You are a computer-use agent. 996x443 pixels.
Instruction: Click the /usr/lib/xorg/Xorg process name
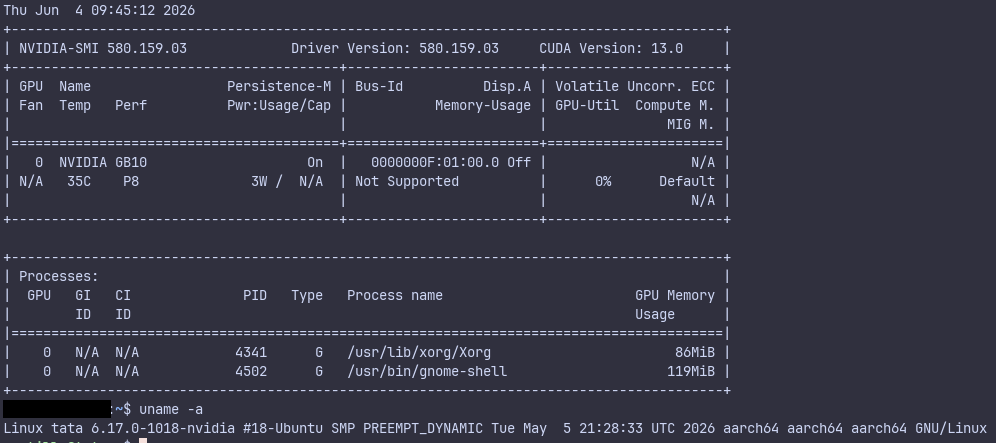coord(419,353)
